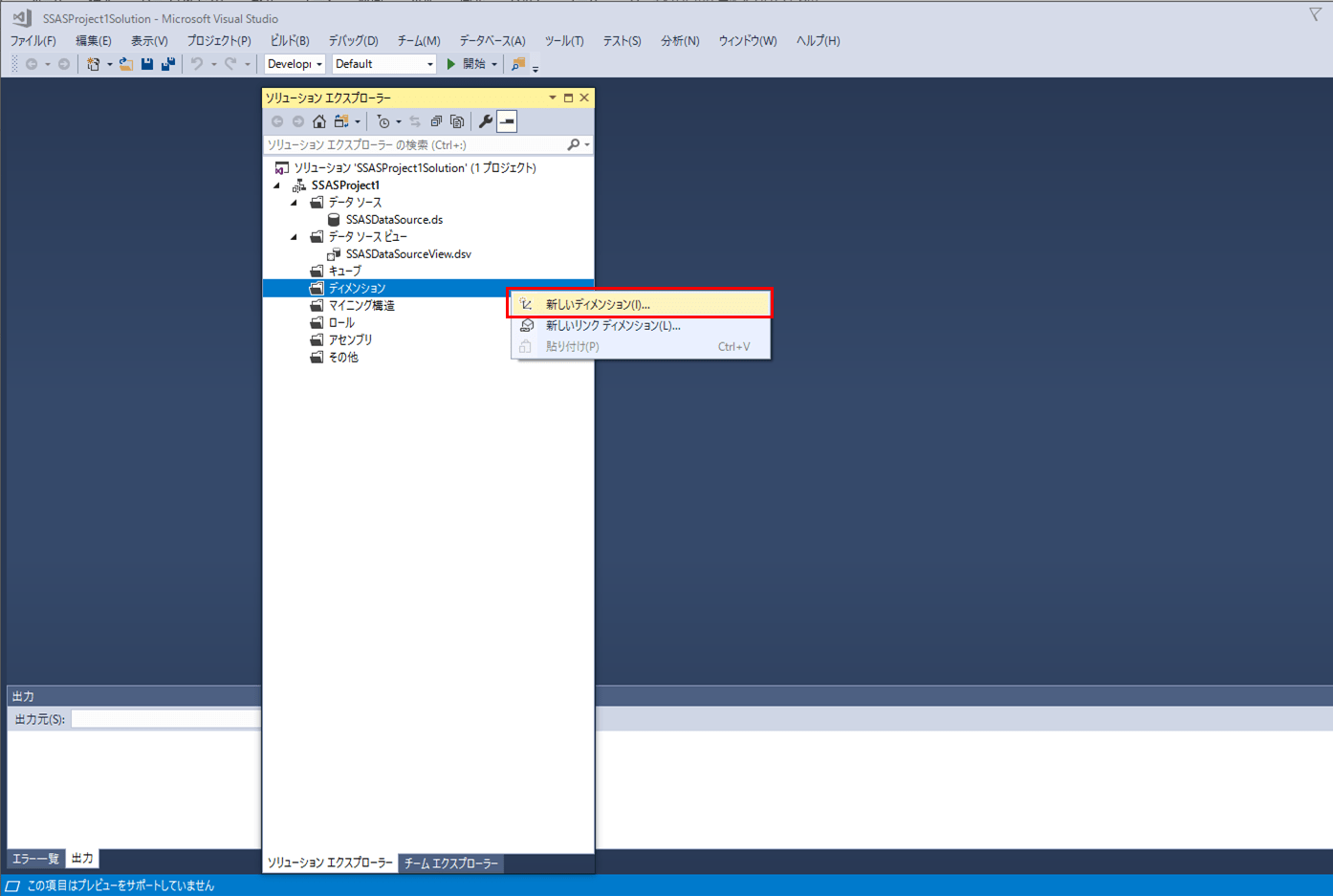Open the ビルド(B) menu
This screenshot has width=1333, height=896.
pyautogui.click(x=290, y=41)
